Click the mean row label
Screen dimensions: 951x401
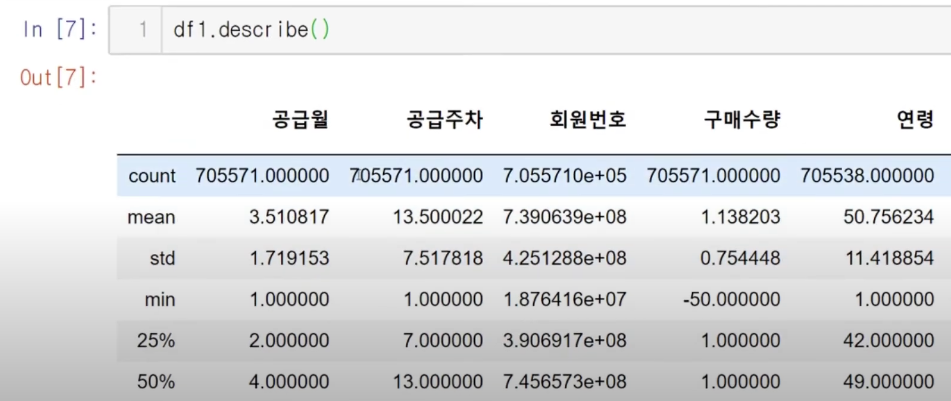point(152,218)
